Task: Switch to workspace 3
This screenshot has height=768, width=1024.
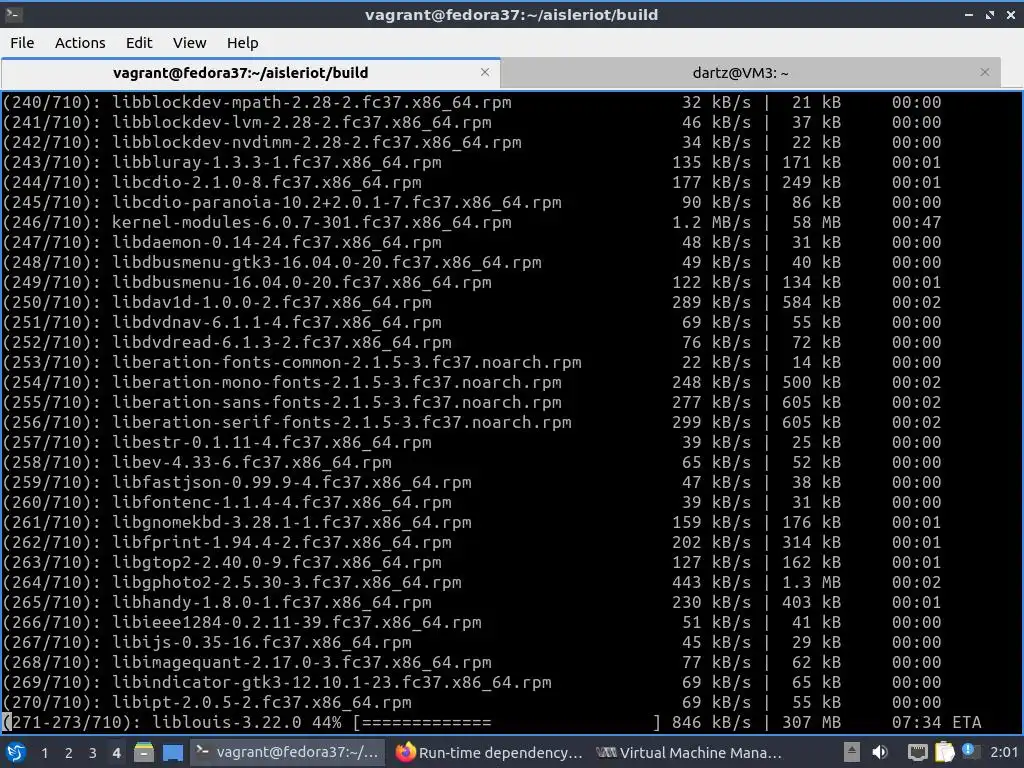Action: click(x=92, y=753)
